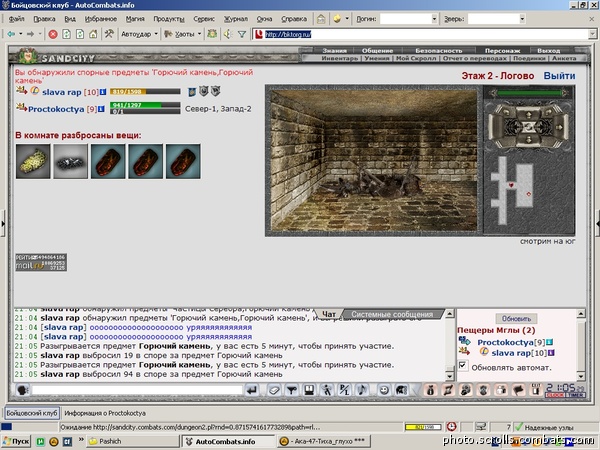Click the talking head icon left of chat input
The width and height of the screenshot is (600, 450).
pyautogui.click(x=23, y=390)
